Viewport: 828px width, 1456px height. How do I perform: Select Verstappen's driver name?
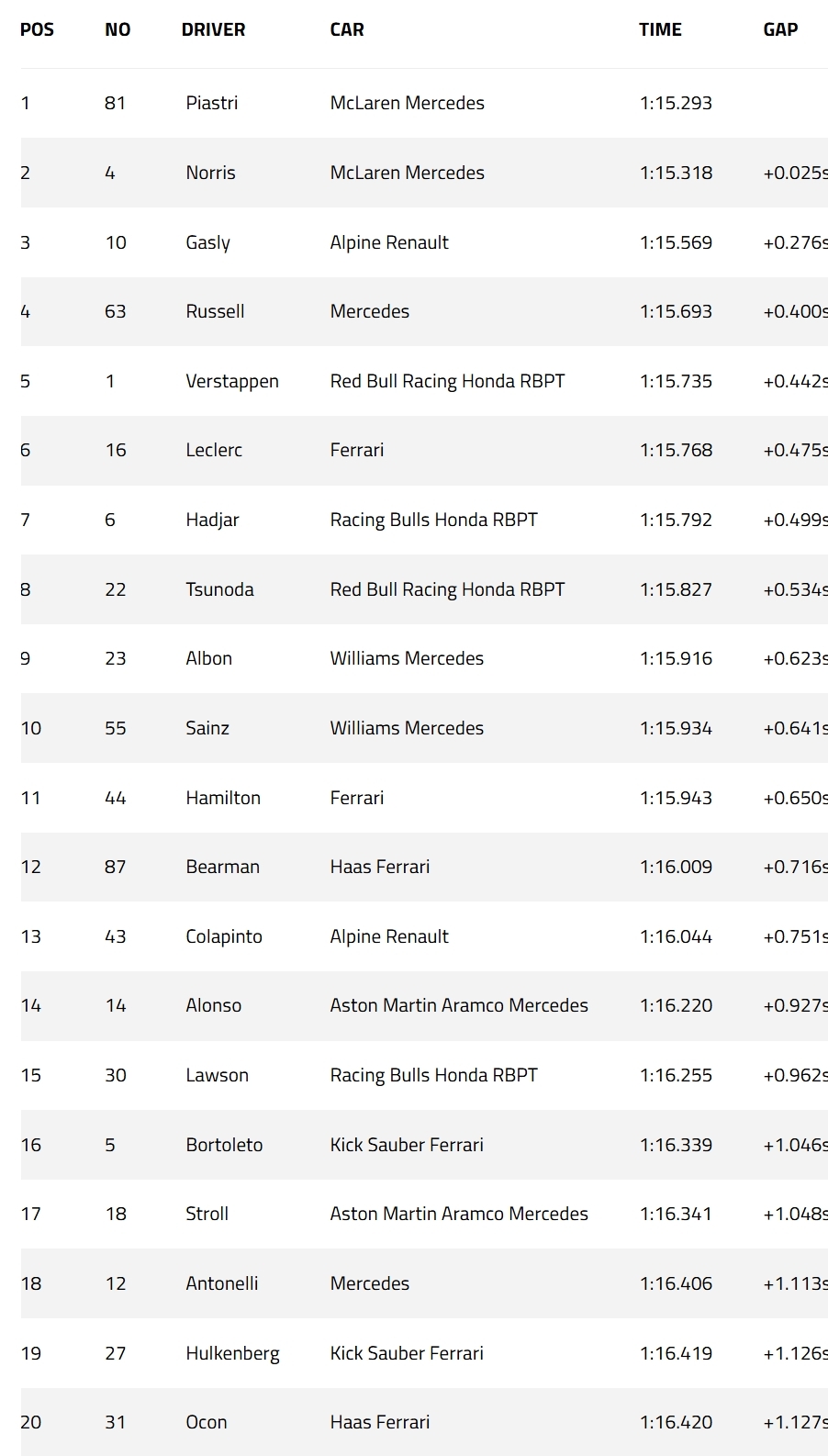pos(232,381)
